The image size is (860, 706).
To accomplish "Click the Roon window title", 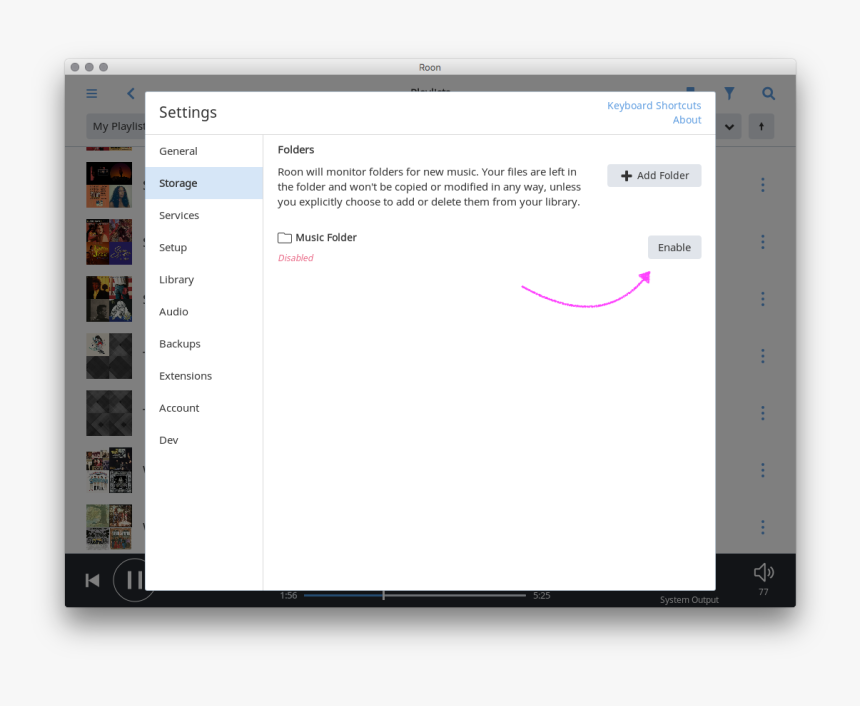I will (430, 67).
